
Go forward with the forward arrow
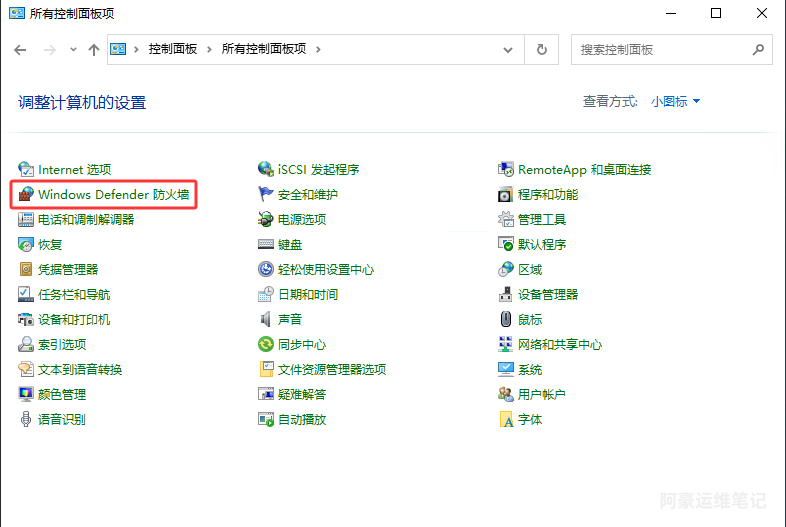49,50
